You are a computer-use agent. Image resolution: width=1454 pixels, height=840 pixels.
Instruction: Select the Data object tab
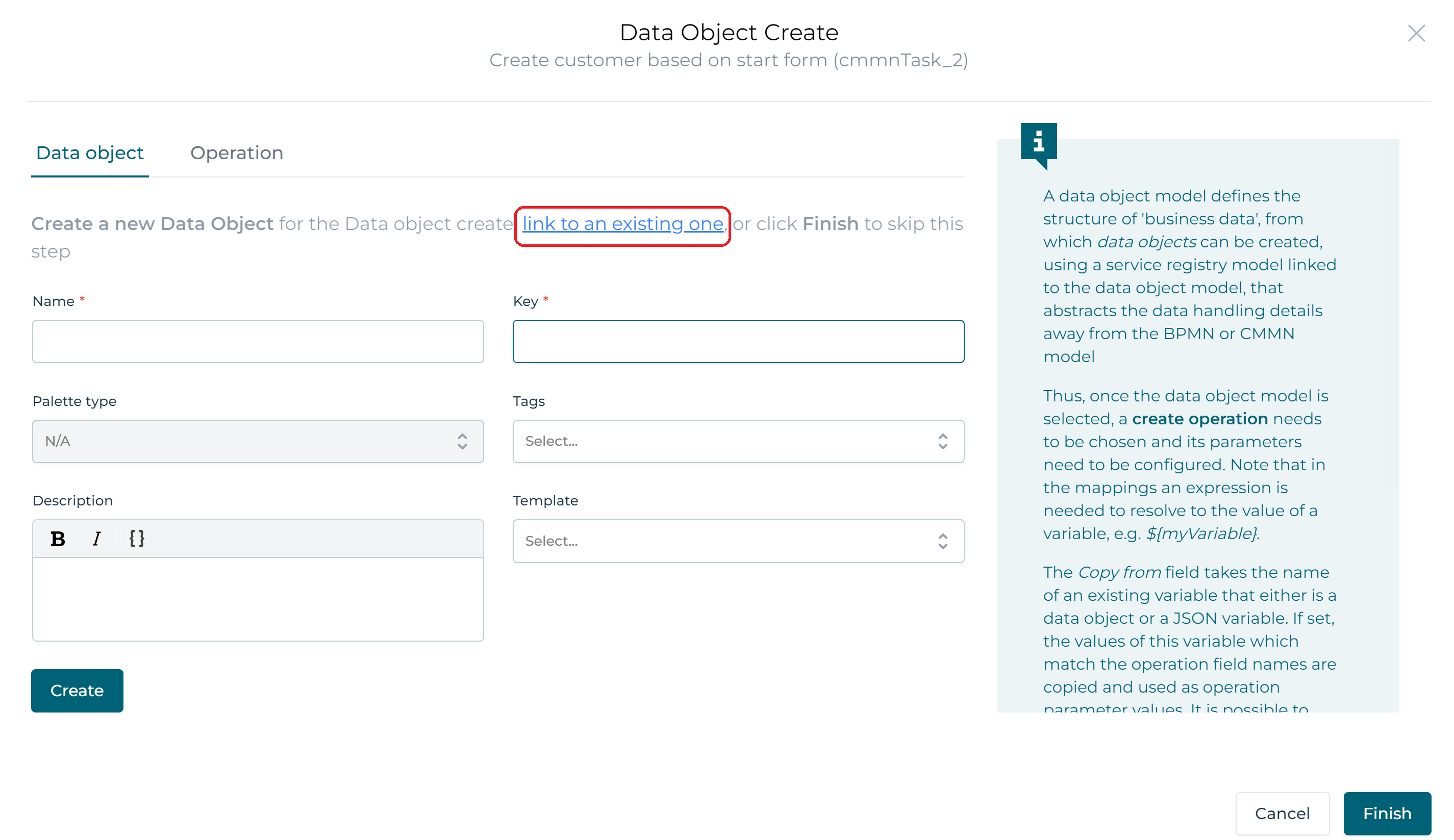tap(89, 152)
